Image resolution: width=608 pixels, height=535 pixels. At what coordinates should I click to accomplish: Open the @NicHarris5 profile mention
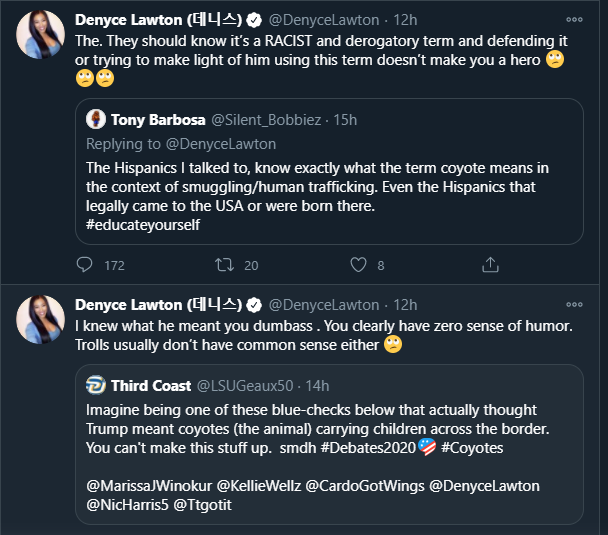click(127, 505)
